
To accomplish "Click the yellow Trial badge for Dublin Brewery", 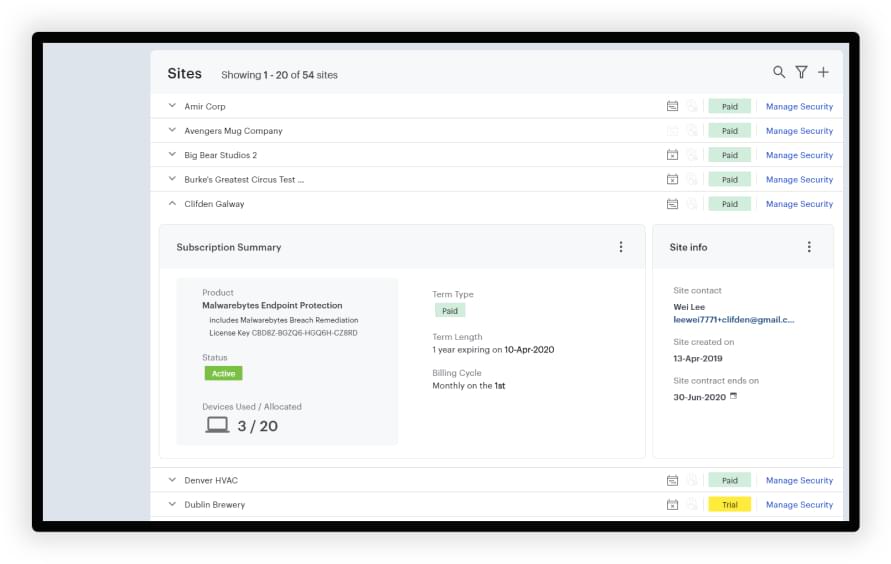I will (730, 505).
